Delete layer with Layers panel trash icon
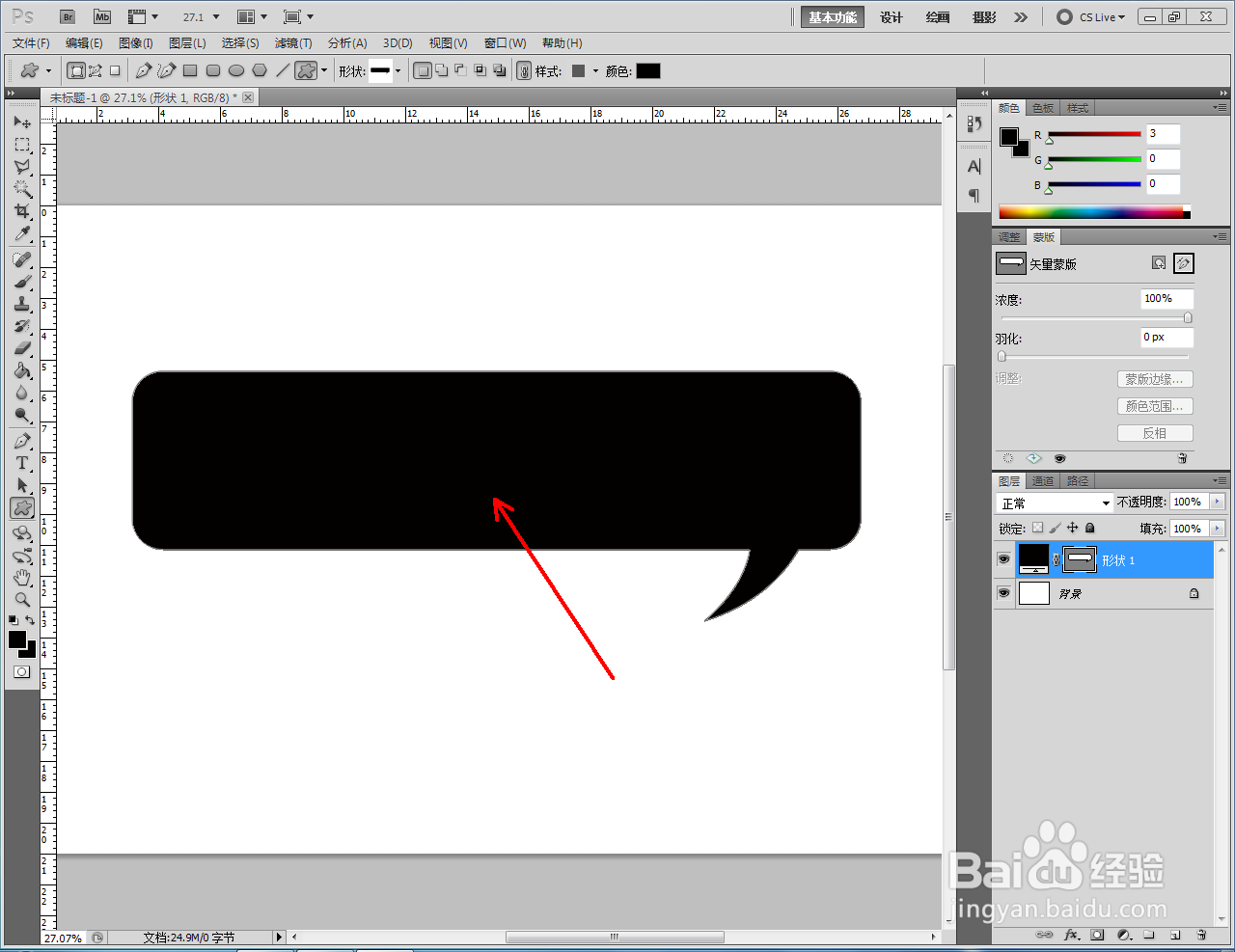This screenshot has width=1235, height=952. (1201, 935)
